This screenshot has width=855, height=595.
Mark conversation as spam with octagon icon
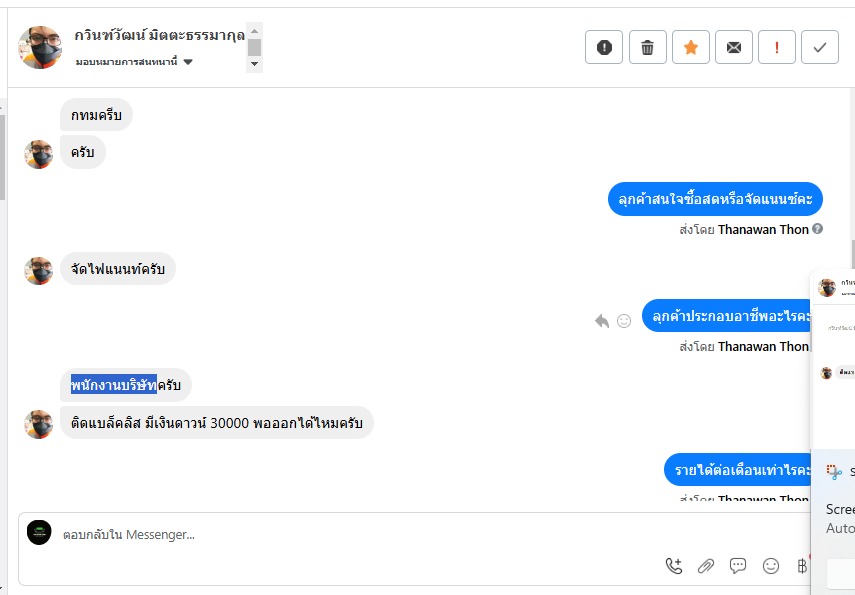tap(604, 47)
